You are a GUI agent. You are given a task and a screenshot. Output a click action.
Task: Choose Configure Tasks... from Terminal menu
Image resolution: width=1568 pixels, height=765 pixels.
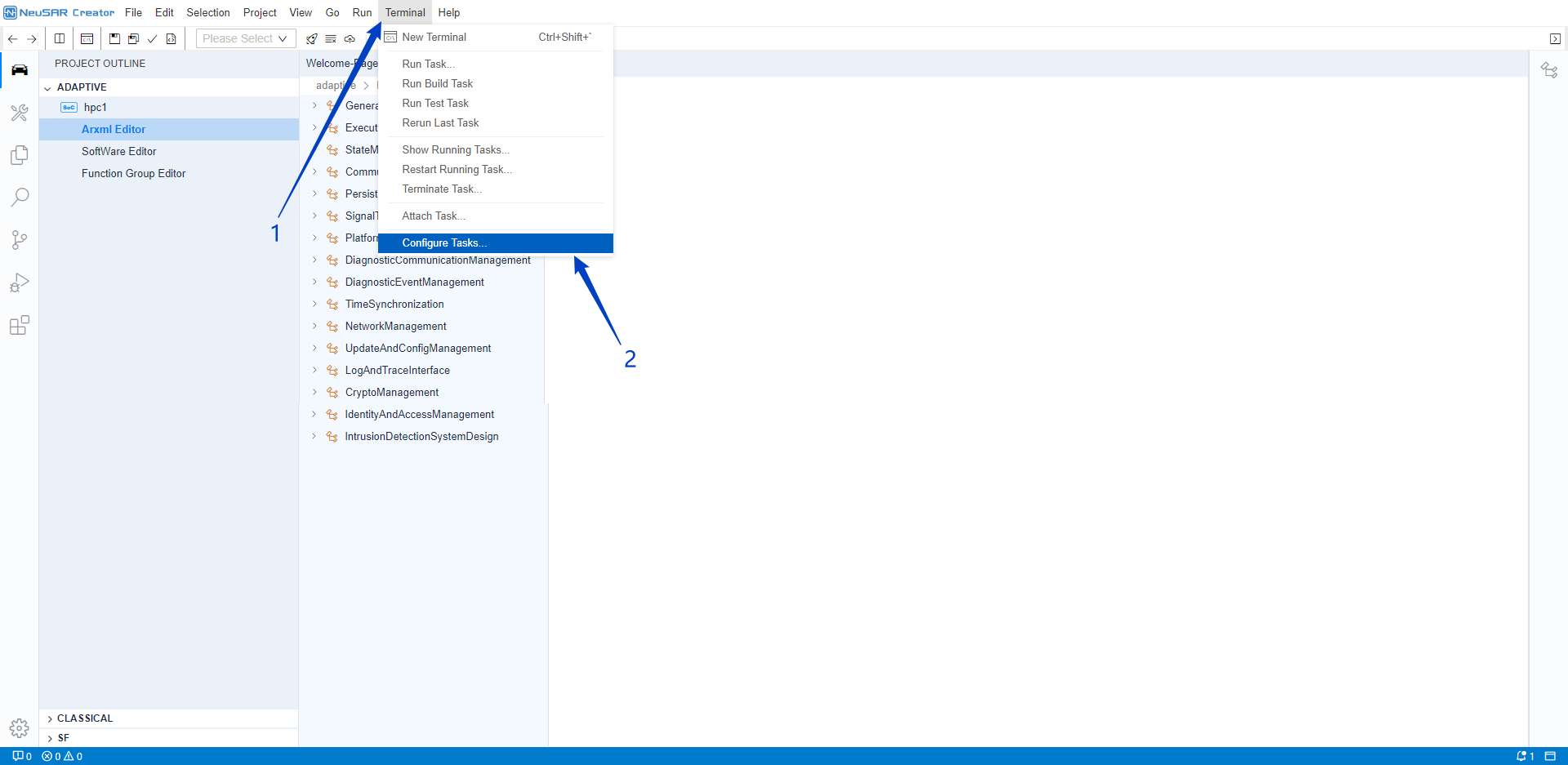[443, 243]
